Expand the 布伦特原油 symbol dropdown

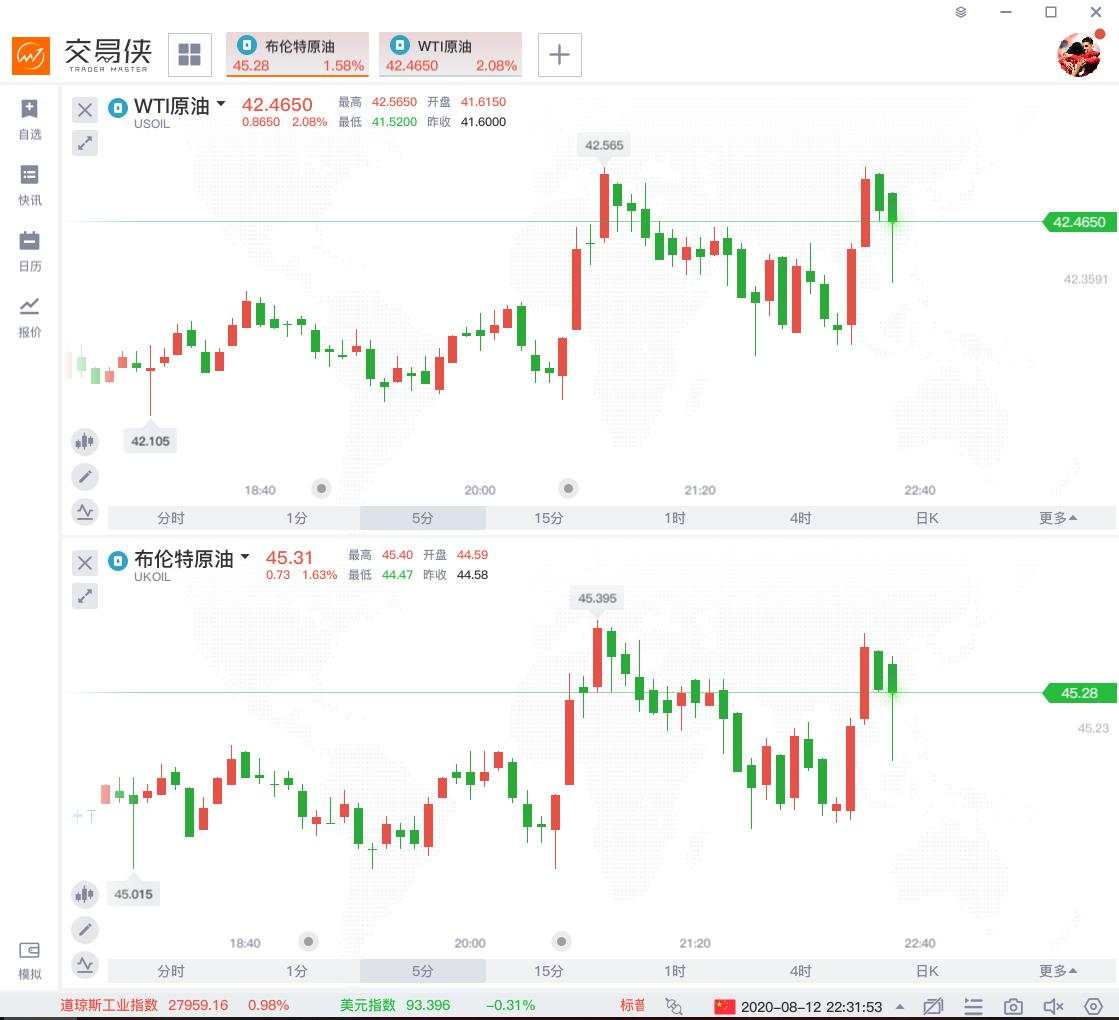[245, 556]
